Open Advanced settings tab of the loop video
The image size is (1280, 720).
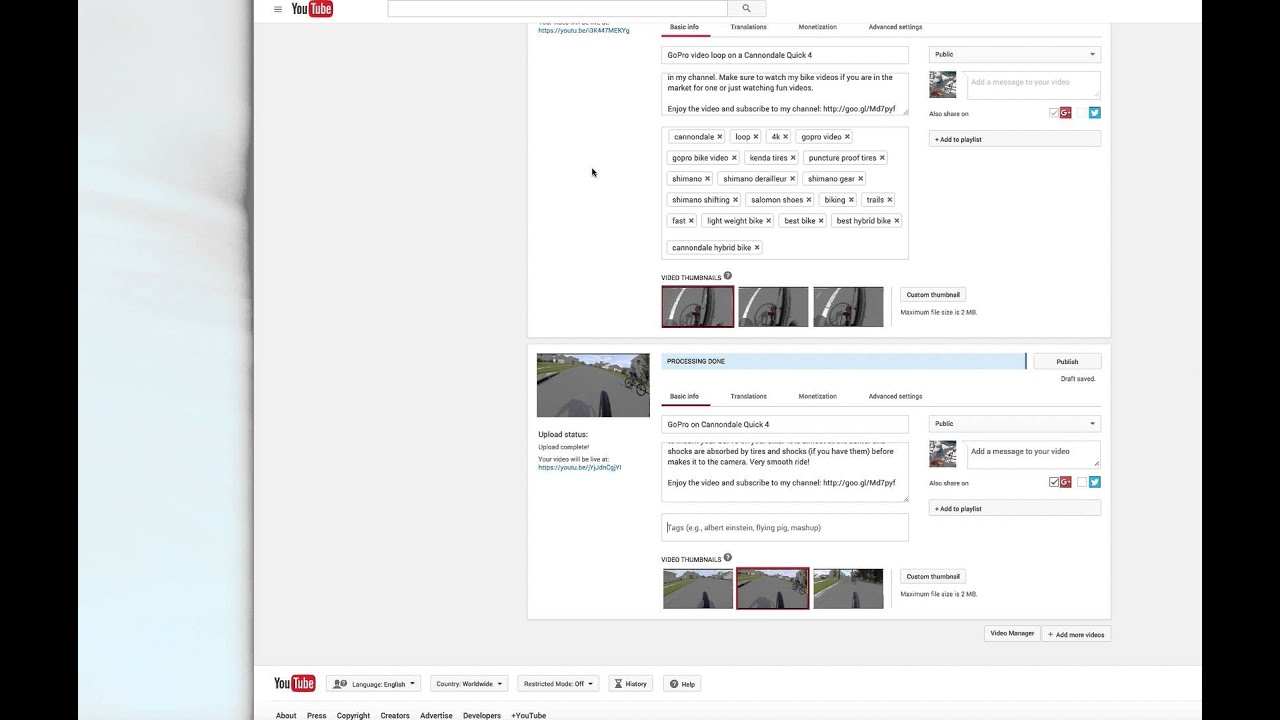(895, 27)
